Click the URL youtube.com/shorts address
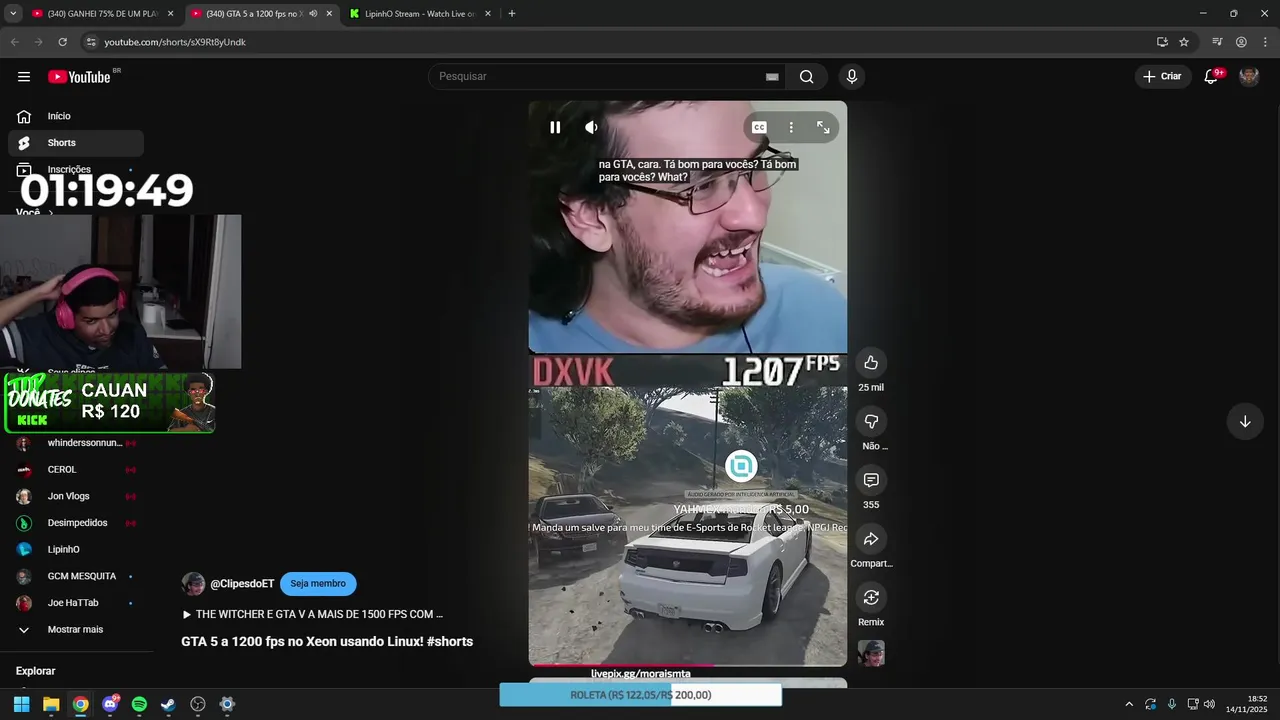Screen dimensions: 1280x720 175,42
